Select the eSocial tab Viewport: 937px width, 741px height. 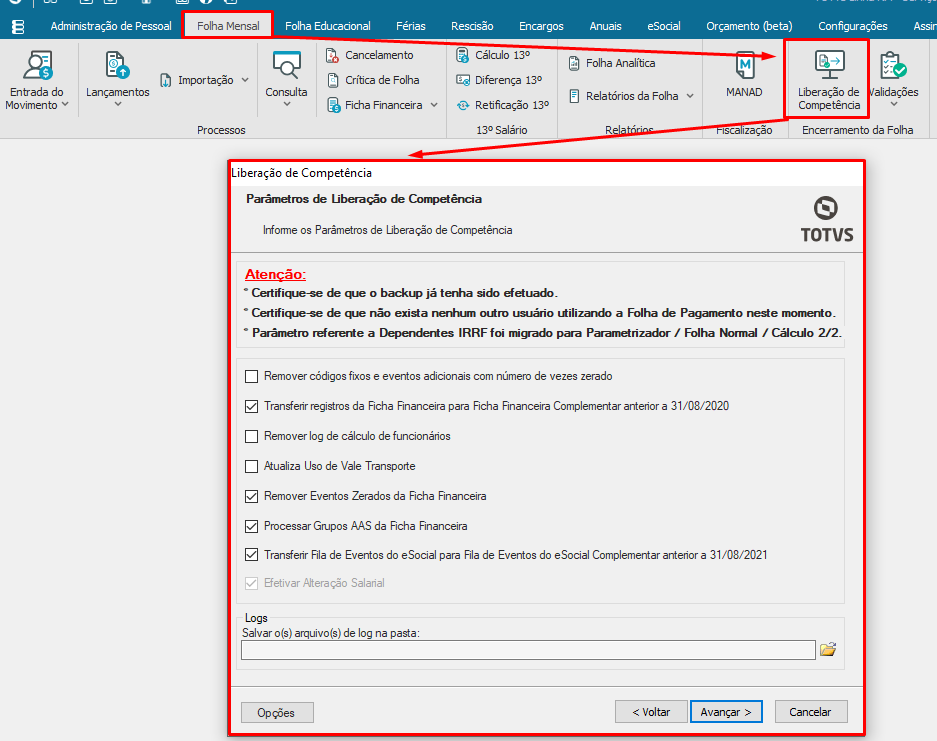pyautogui.click(x=664, y=26)
